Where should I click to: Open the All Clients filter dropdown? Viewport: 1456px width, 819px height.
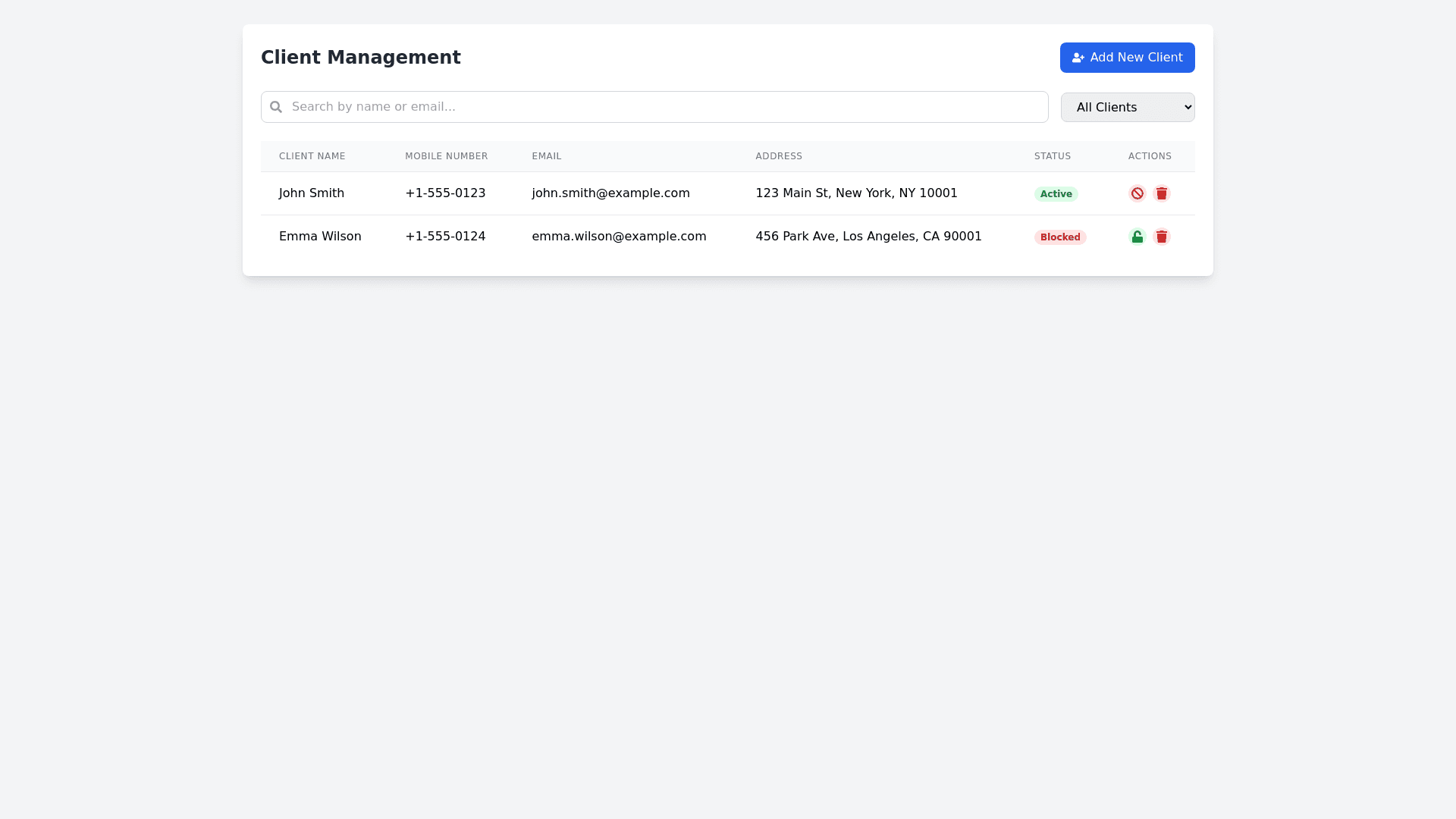point(1127,107)
